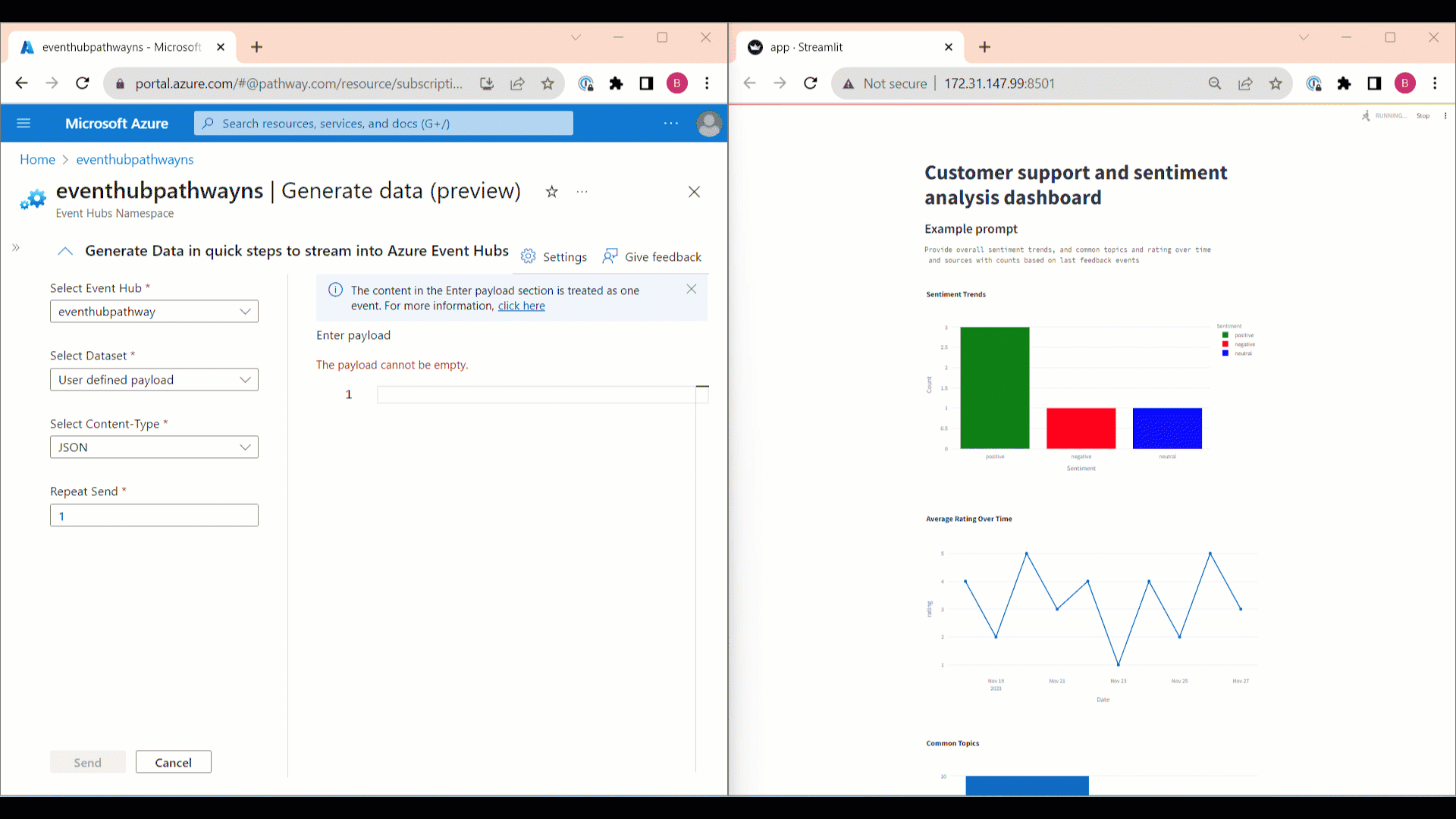Open Azure account avatar menu
Viewport: 1456px width, 819px height.
click(709, 123)
